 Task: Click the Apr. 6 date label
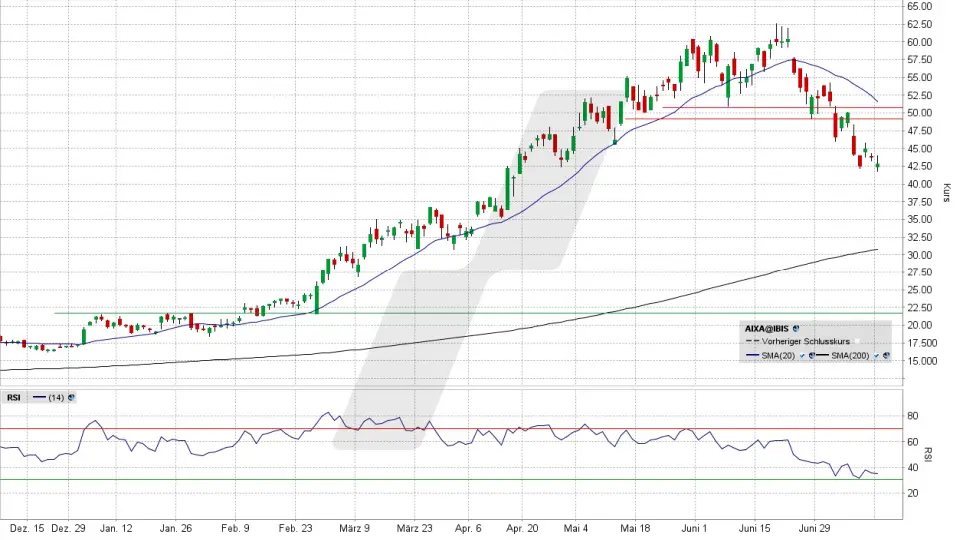(468, 528)
